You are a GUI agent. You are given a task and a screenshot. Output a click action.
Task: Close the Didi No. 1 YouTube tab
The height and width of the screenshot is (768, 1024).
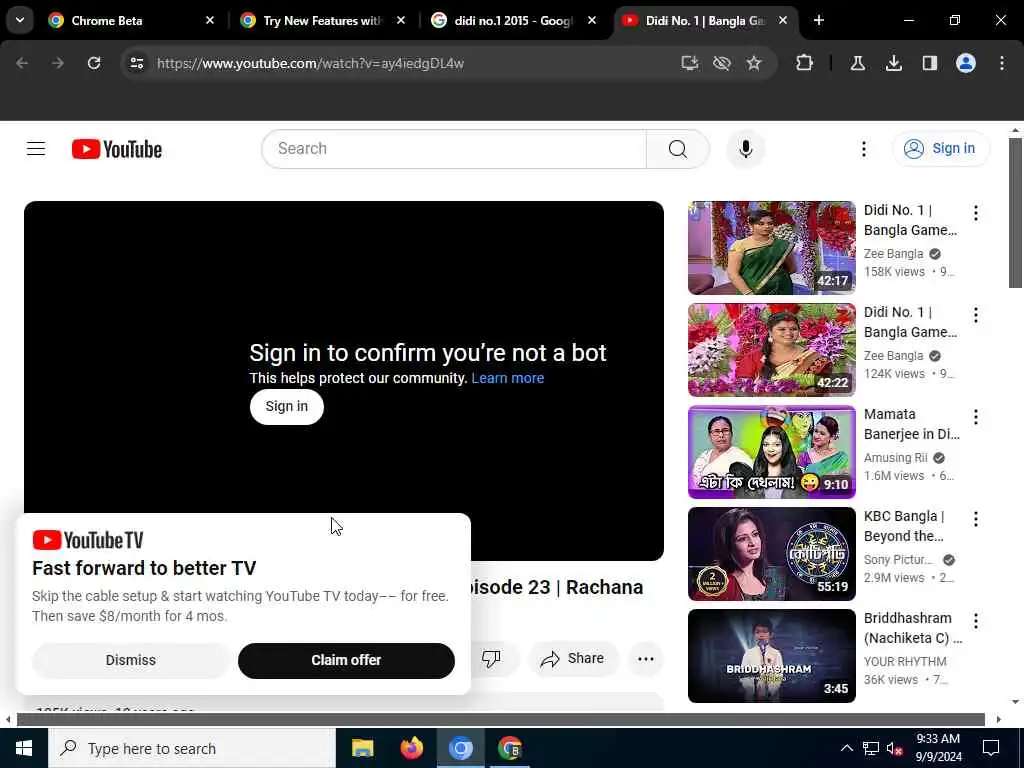[783, 20]
